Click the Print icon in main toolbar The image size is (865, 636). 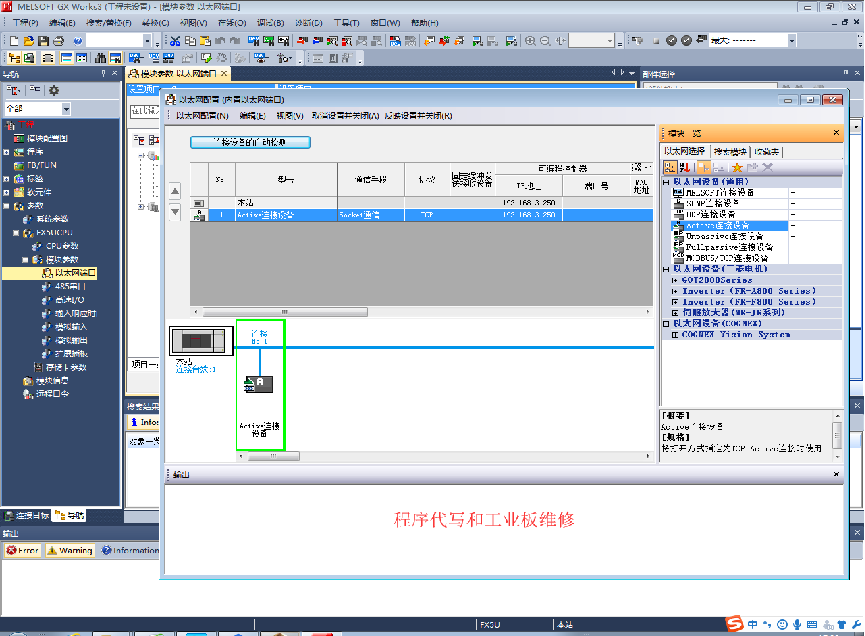tap(58, 40)
